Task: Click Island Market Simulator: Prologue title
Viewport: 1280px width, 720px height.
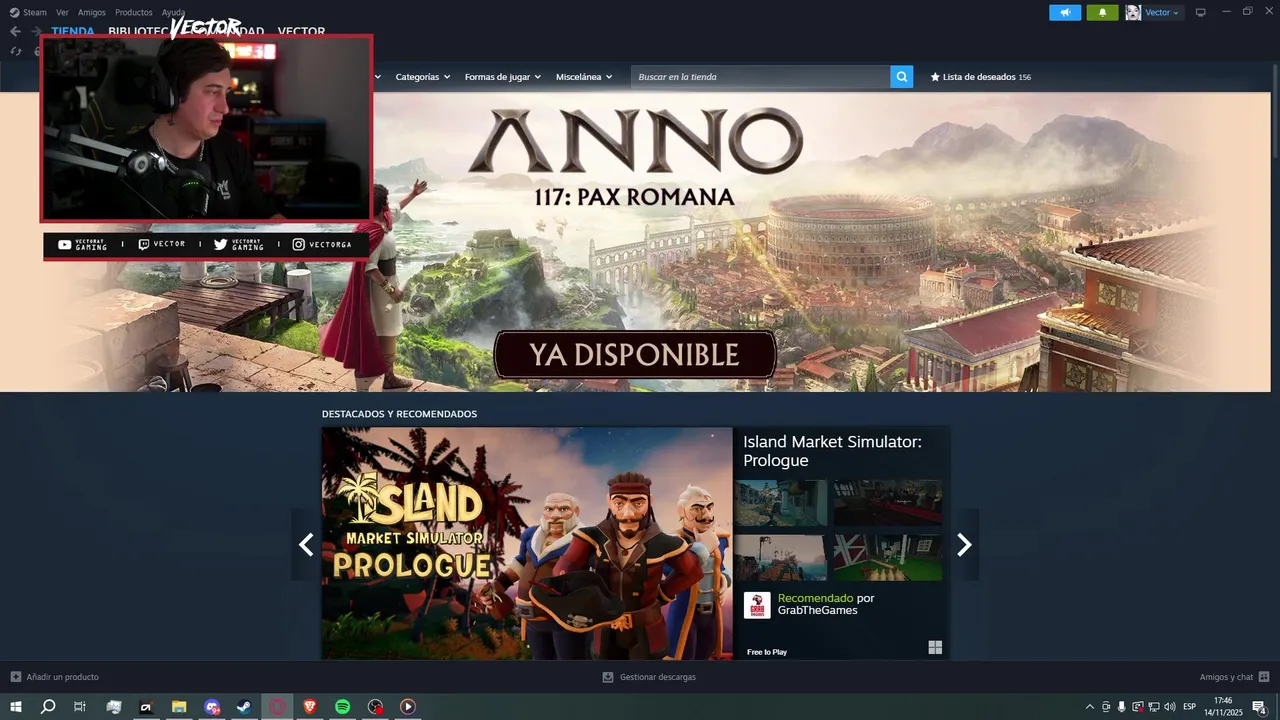Action: coord(832,451)
